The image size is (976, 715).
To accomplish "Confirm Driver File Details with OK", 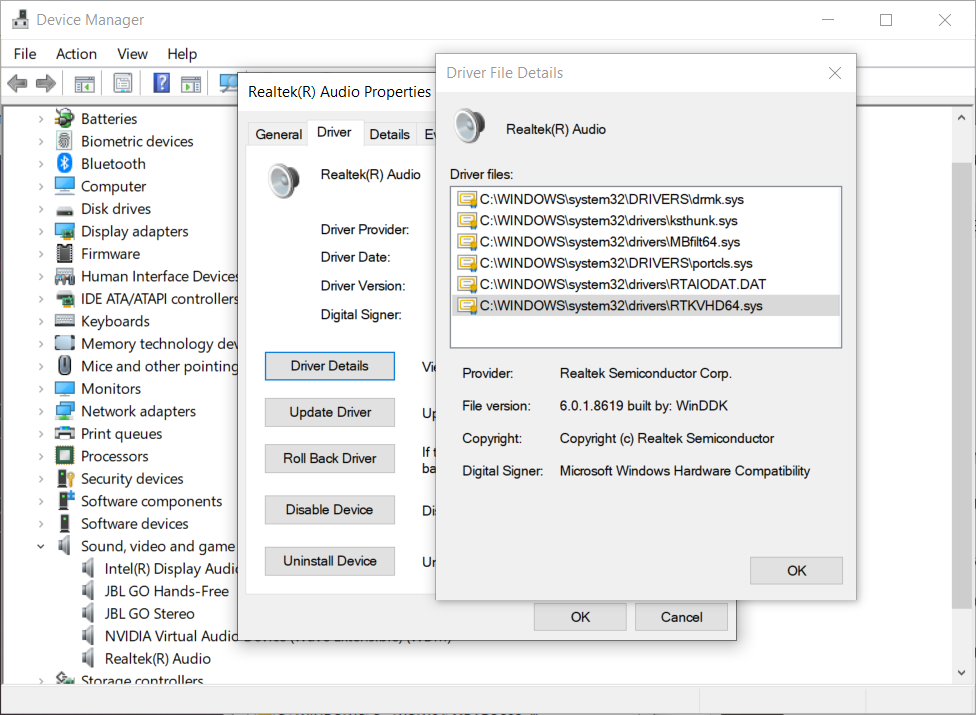I will (797, 571).
